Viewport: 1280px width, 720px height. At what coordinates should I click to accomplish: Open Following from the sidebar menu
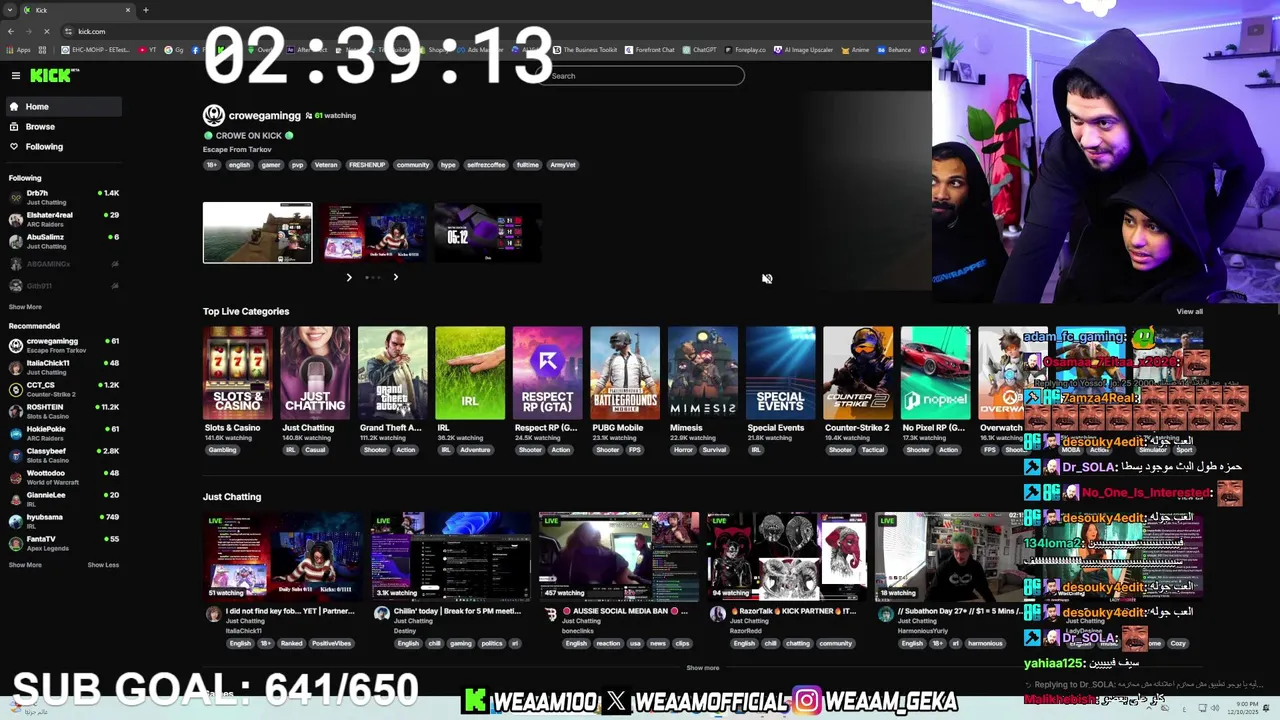[x=44, y=147]
